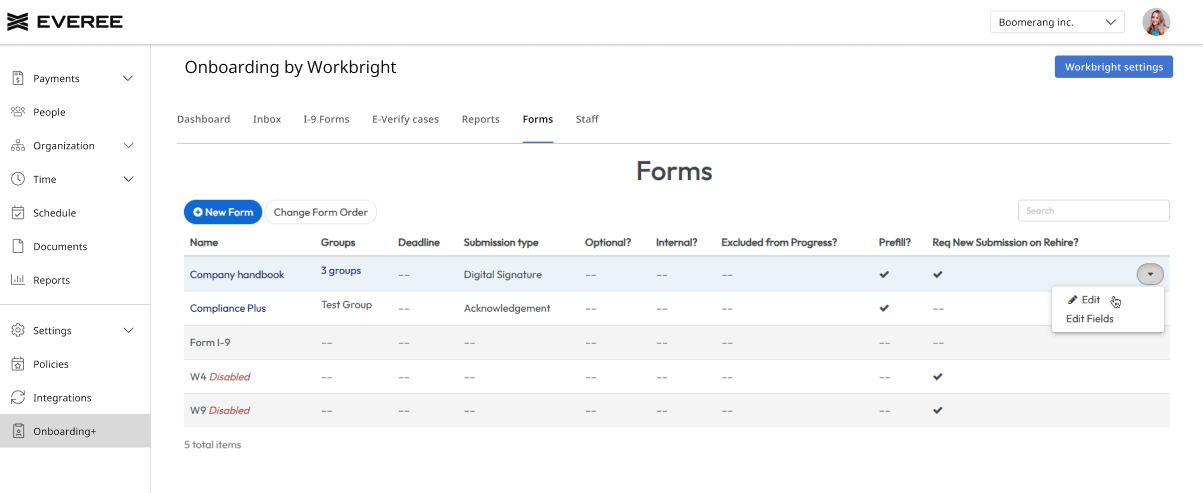Click the Optional? column header
Viewport: 1203px width, 493px height.
point(608,243)
